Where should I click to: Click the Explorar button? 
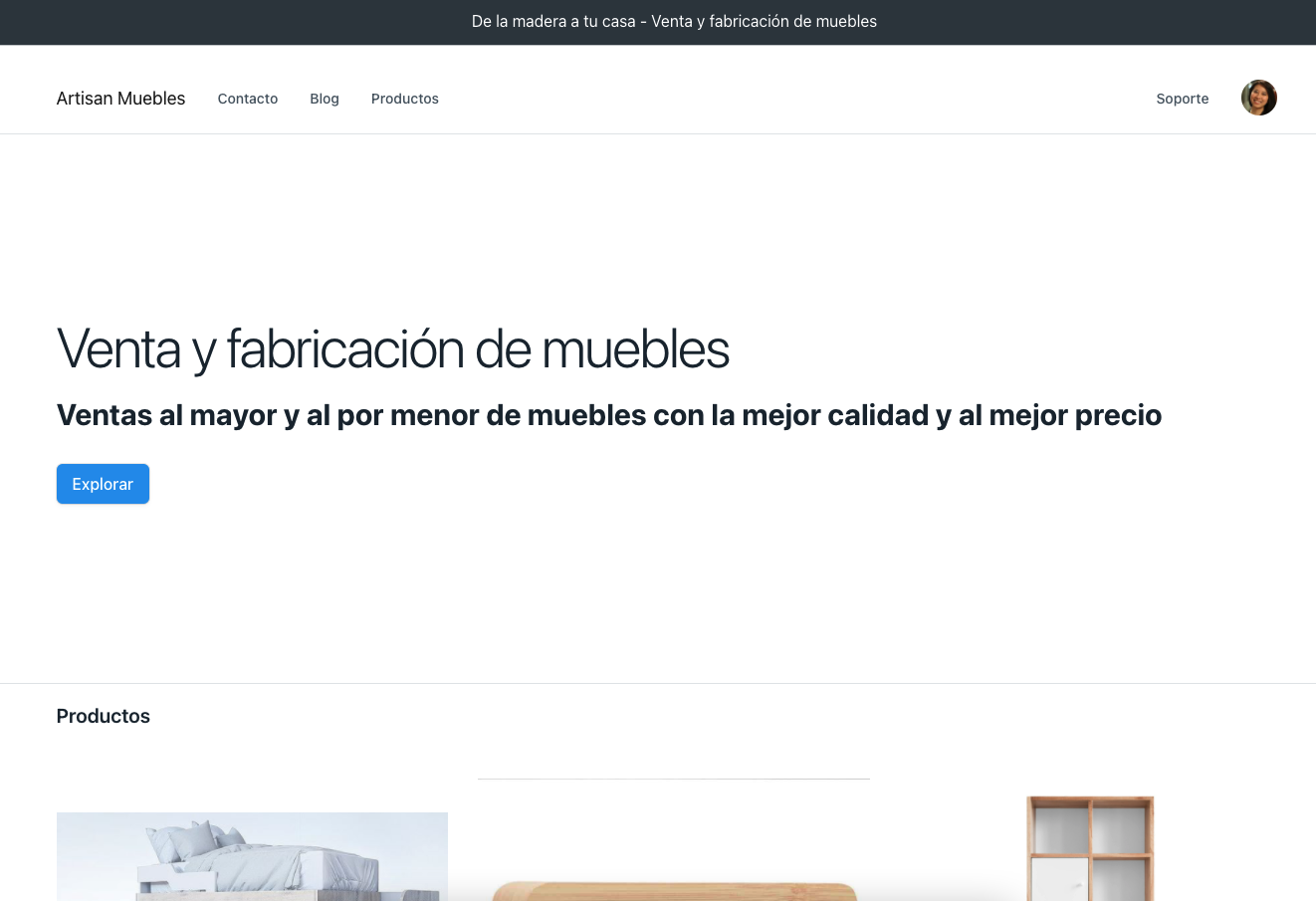click(103, 484)
